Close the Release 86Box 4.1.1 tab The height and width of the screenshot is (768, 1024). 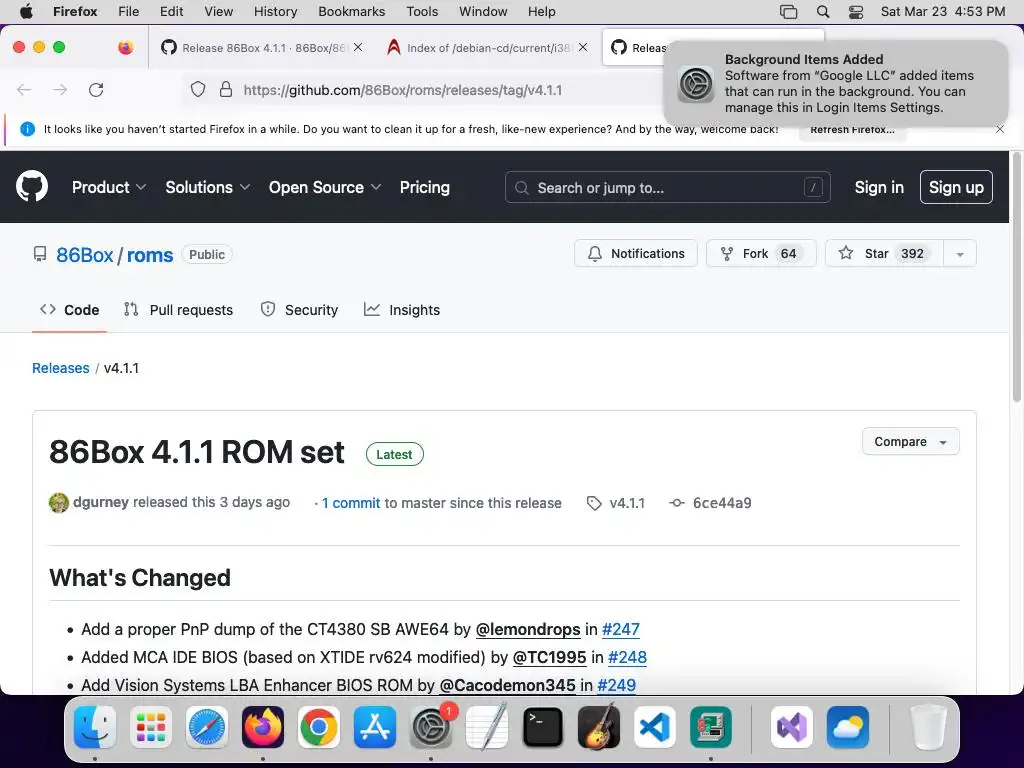pyautogui.click(x=358, y=47)
